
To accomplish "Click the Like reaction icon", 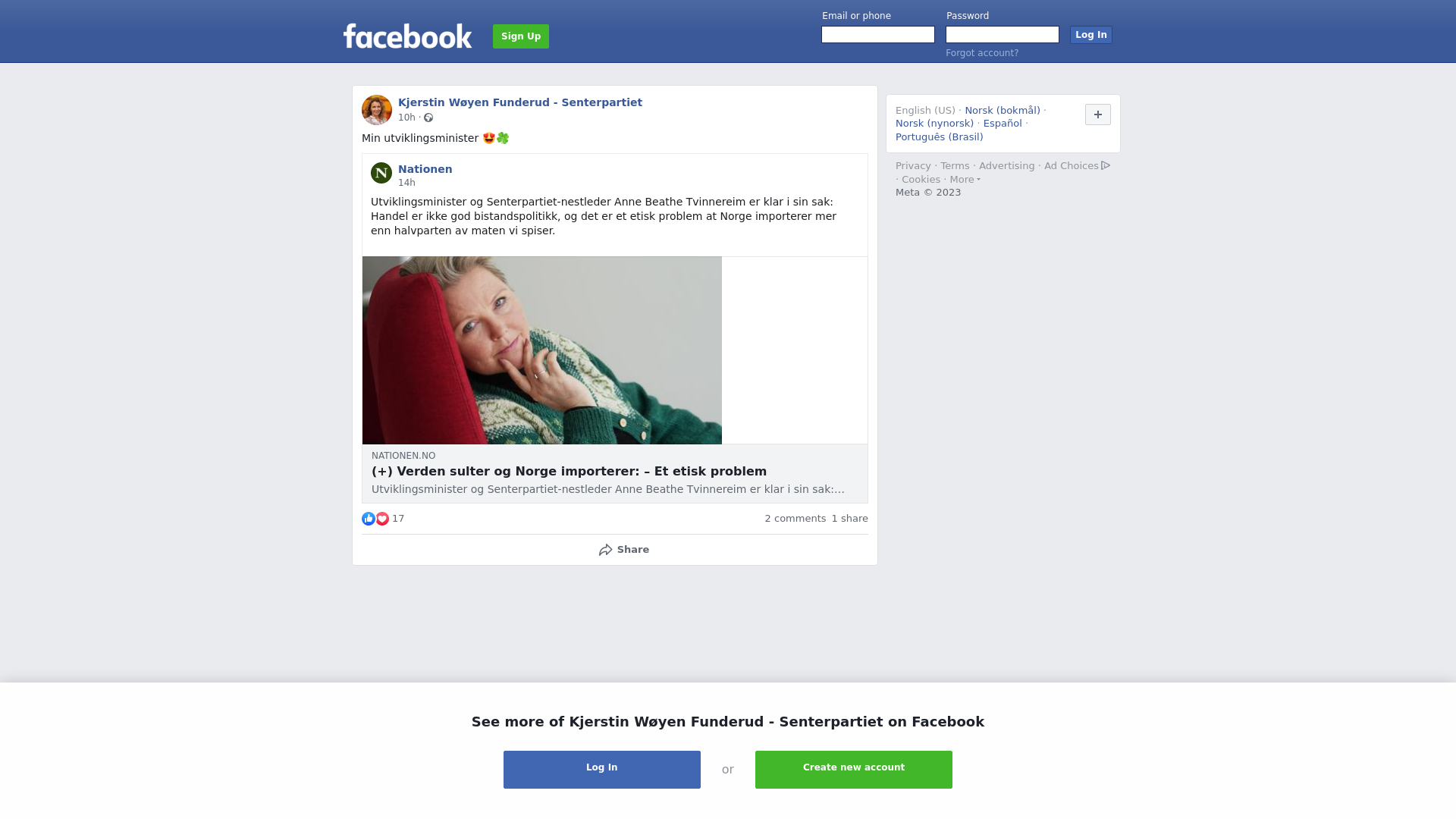I will [369, 519].
